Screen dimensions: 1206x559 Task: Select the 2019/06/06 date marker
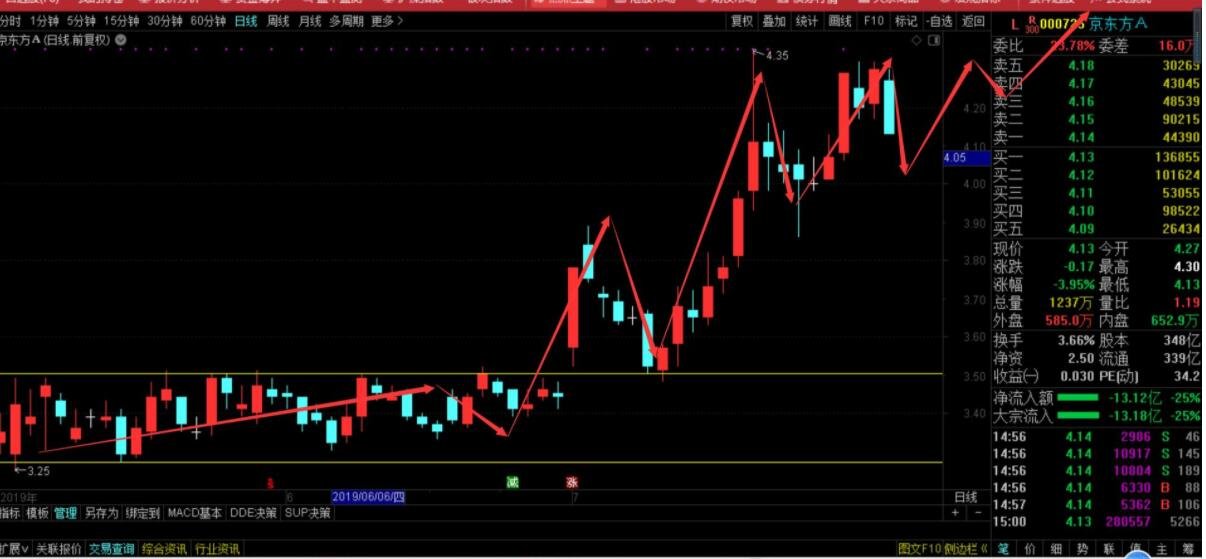coord(368,497)
